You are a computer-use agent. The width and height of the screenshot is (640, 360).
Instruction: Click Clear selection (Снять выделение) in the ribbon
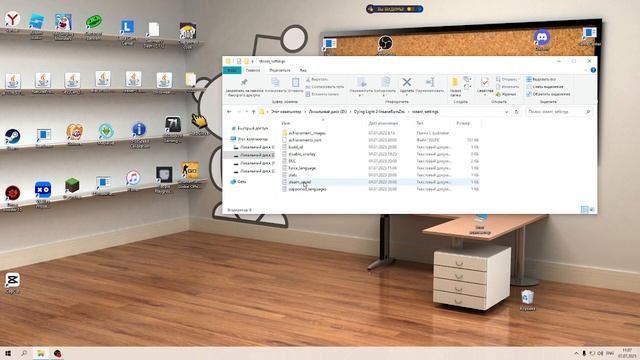pos(545,87)
